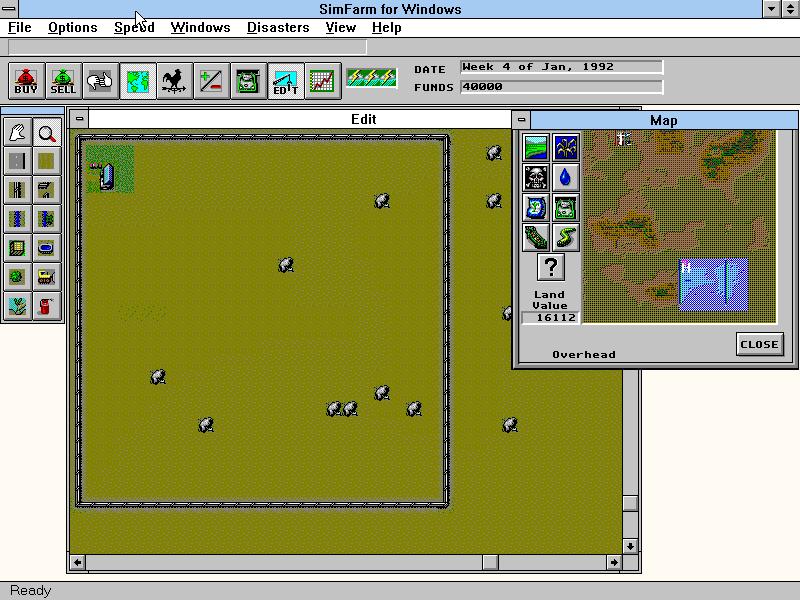Select the blue irrigation ditch tool
This screenshot has width=800, height=600.
18,219
